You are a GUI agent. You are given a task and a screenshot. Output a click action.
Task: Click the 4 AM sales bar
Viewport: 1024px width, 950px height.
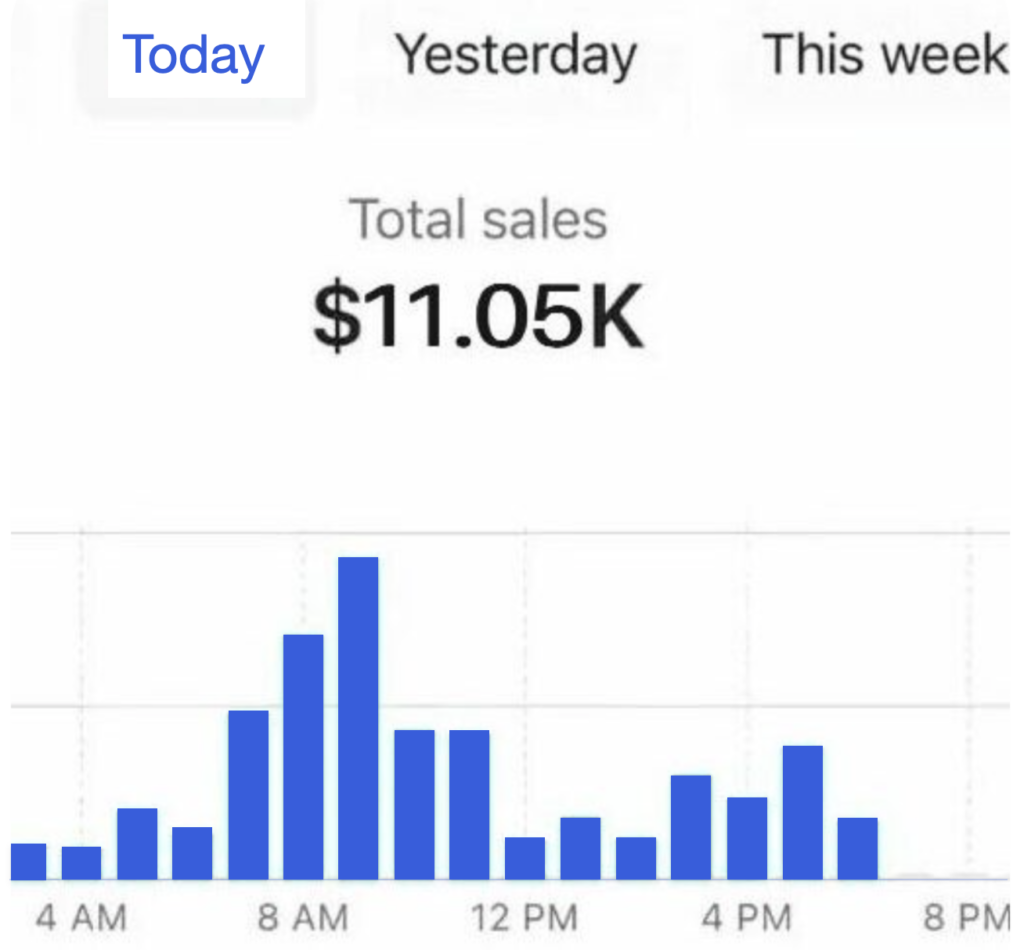[82, 863]
